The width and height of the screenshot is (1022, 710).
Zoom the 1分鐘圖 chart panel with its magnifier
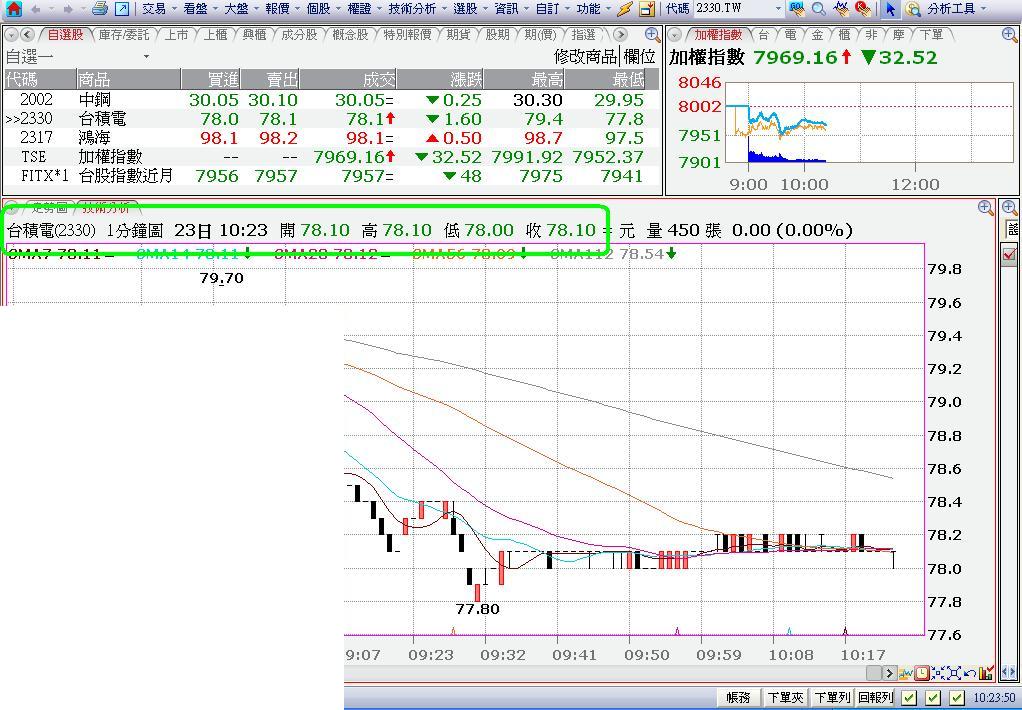tap(986, 209)
